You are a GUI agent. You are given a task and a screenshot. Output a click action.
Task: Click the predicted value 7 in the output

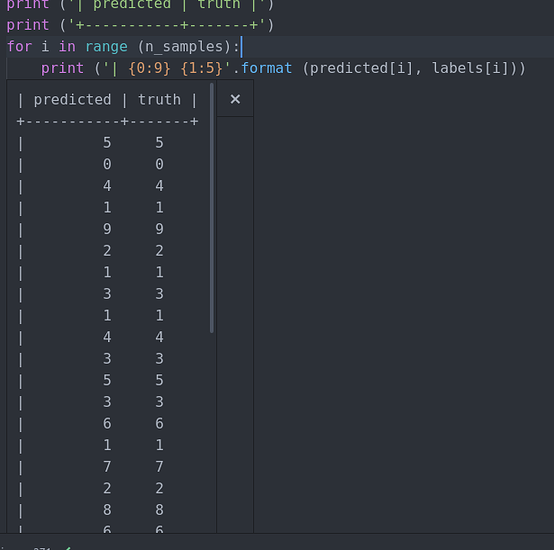coord(107,467)
